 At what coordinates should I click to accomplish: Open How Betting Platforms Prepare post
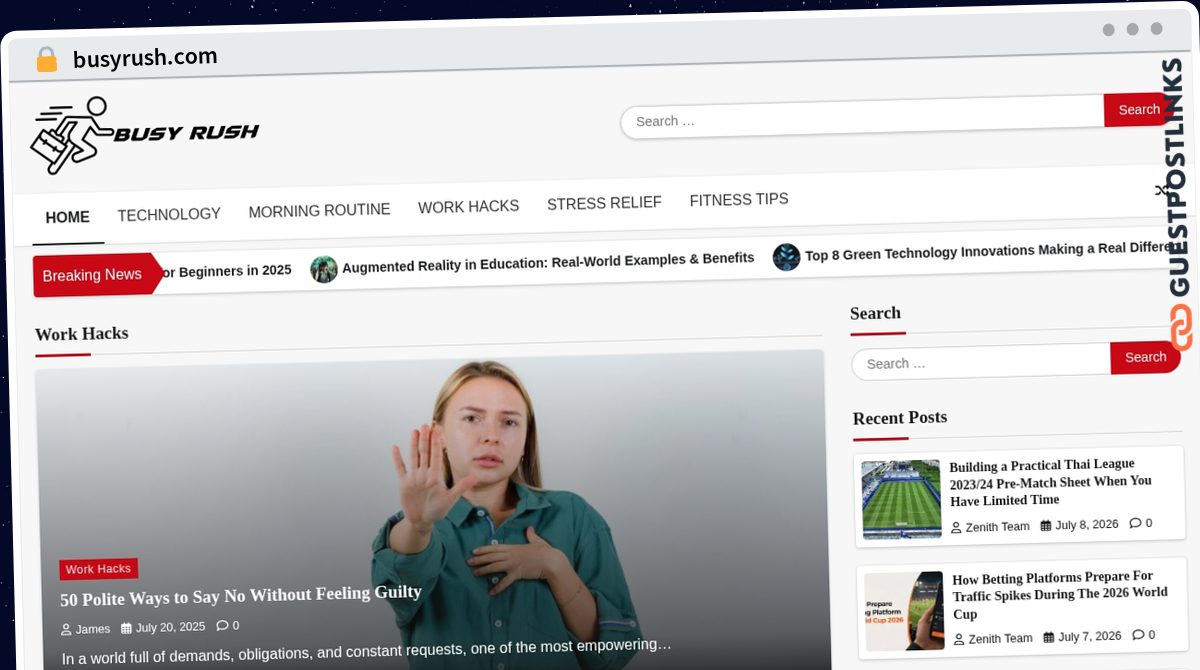1059,595
